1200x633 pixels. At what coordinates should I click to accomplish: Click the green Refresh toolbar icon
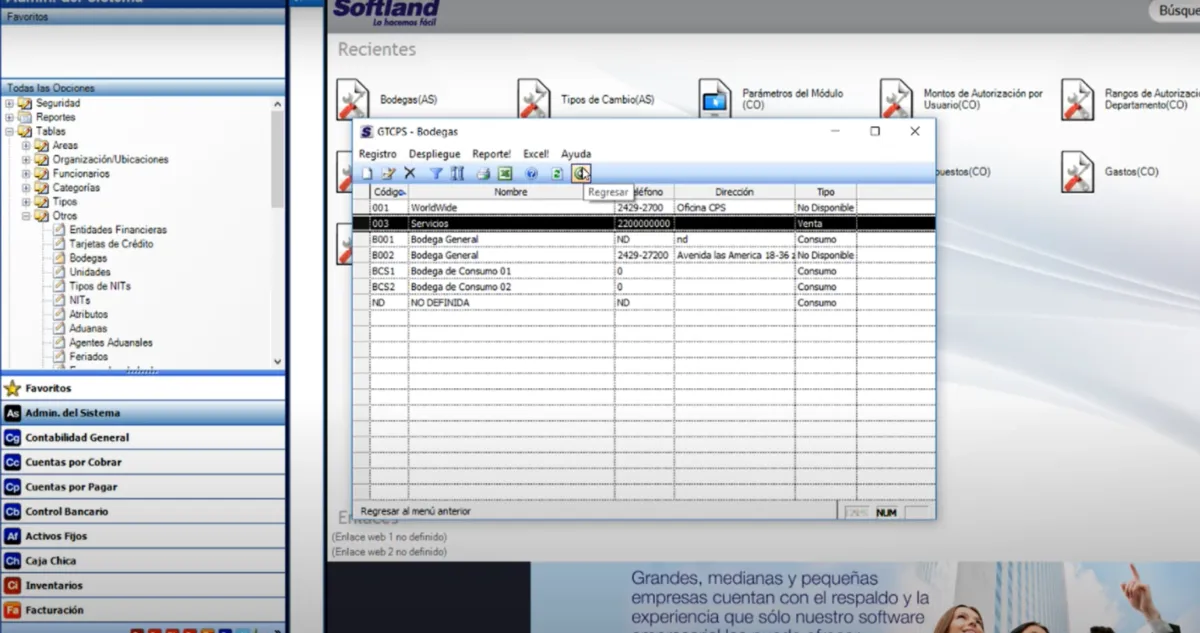click(x=558, y=174)
